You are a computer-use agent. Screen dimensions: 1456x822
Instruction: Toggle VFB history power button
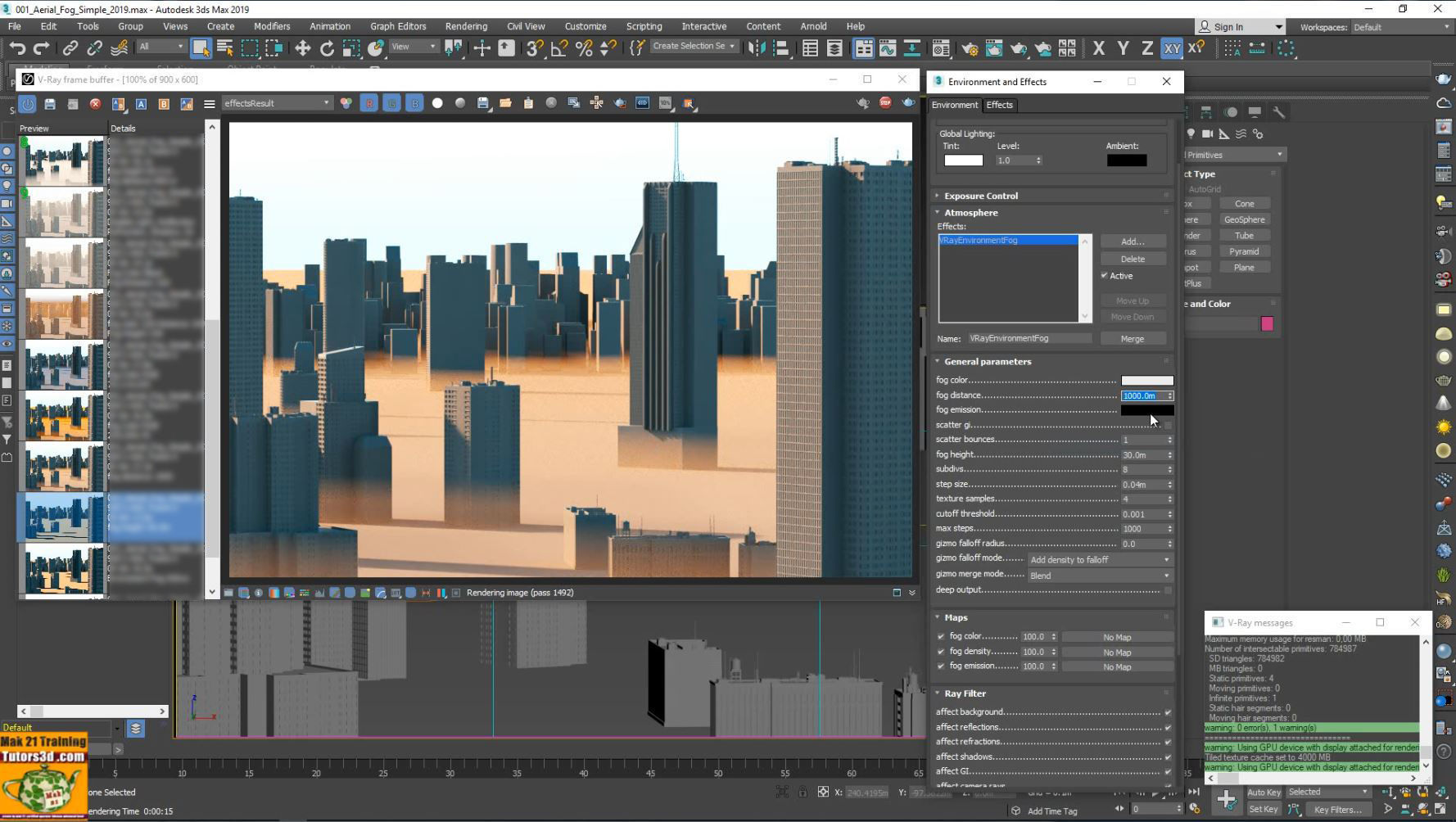pyautogui.click(x=28, y=104)
